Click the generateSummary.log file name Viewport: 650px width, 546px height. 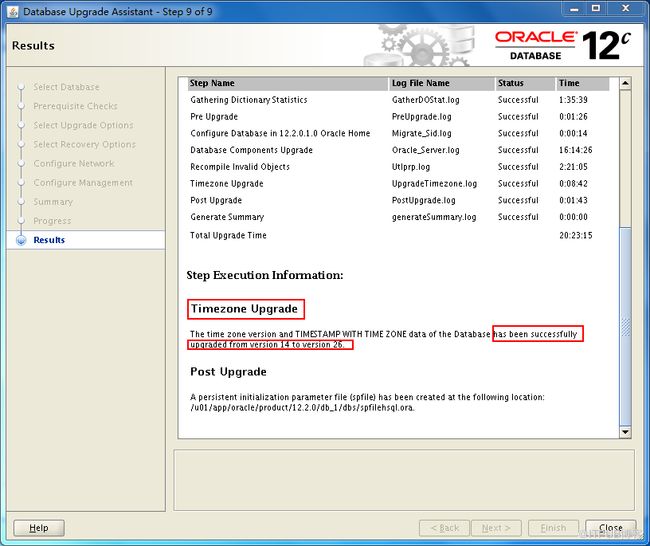pos(434,217)
